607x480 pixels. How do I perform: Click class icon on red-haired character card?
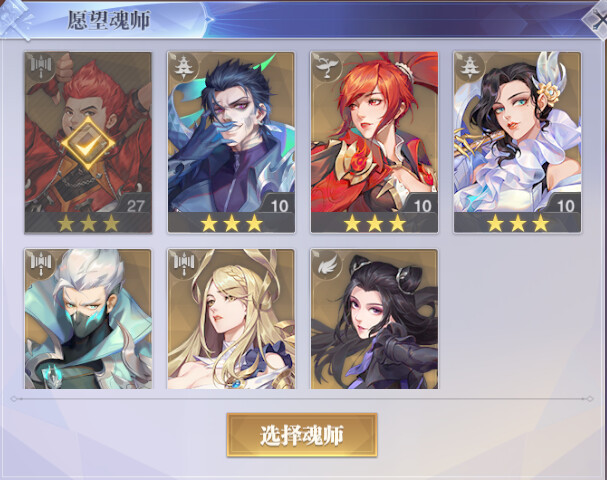(41, 67)
